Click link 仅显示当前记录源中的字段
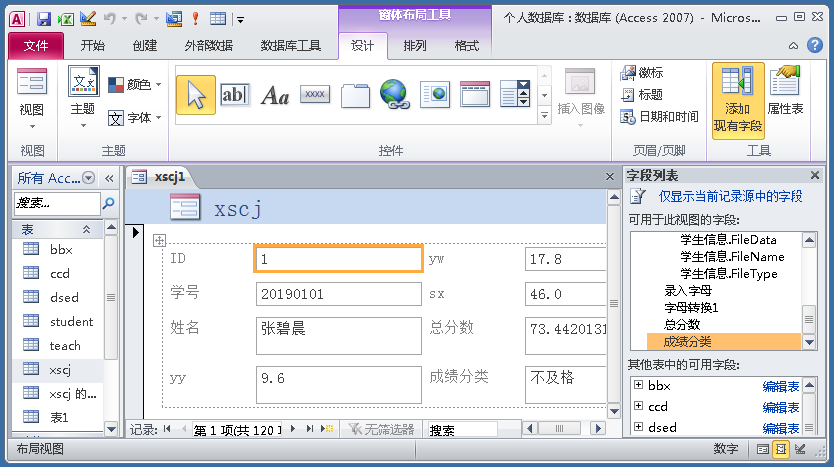 (730, 196)
